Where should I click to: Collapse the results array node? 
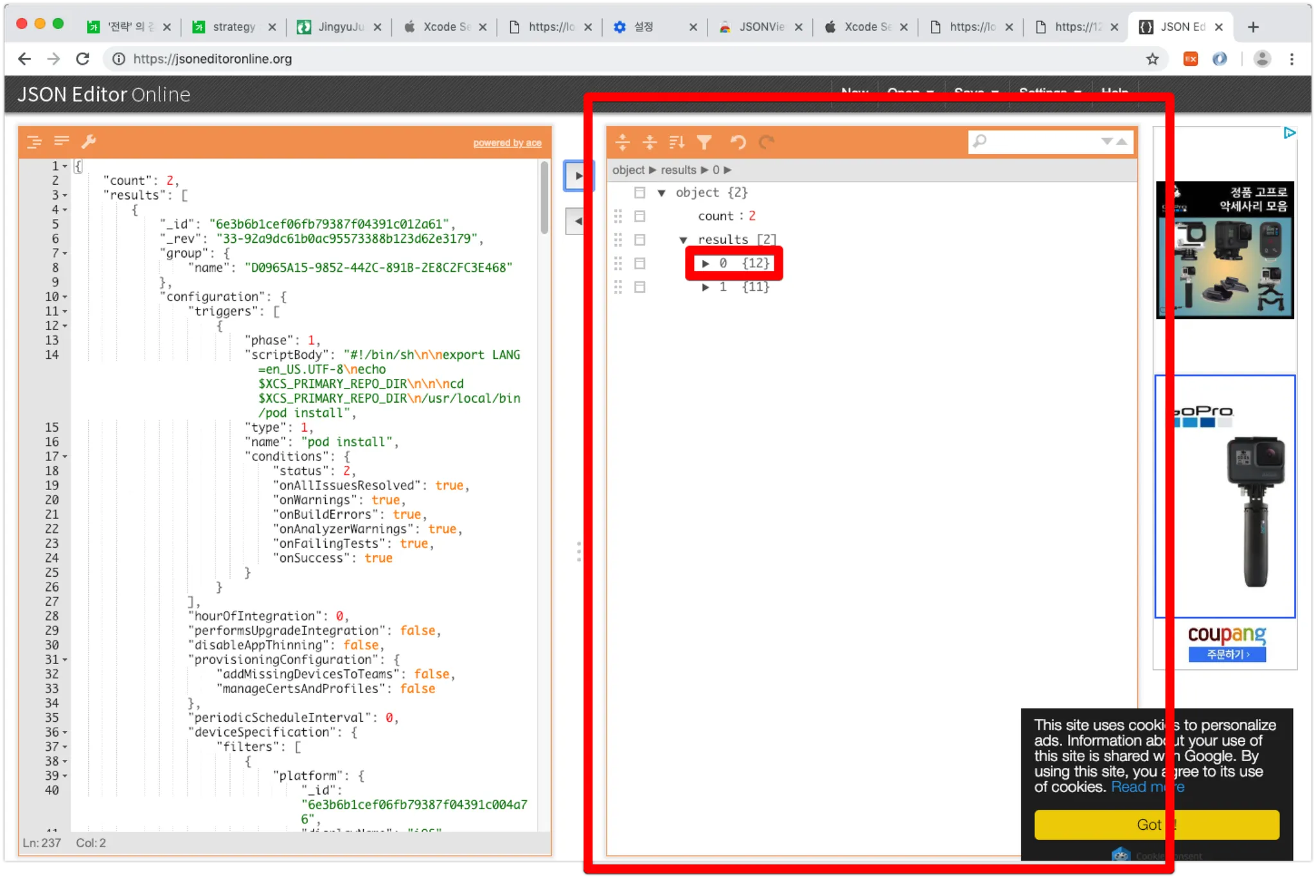pos(683,240)
